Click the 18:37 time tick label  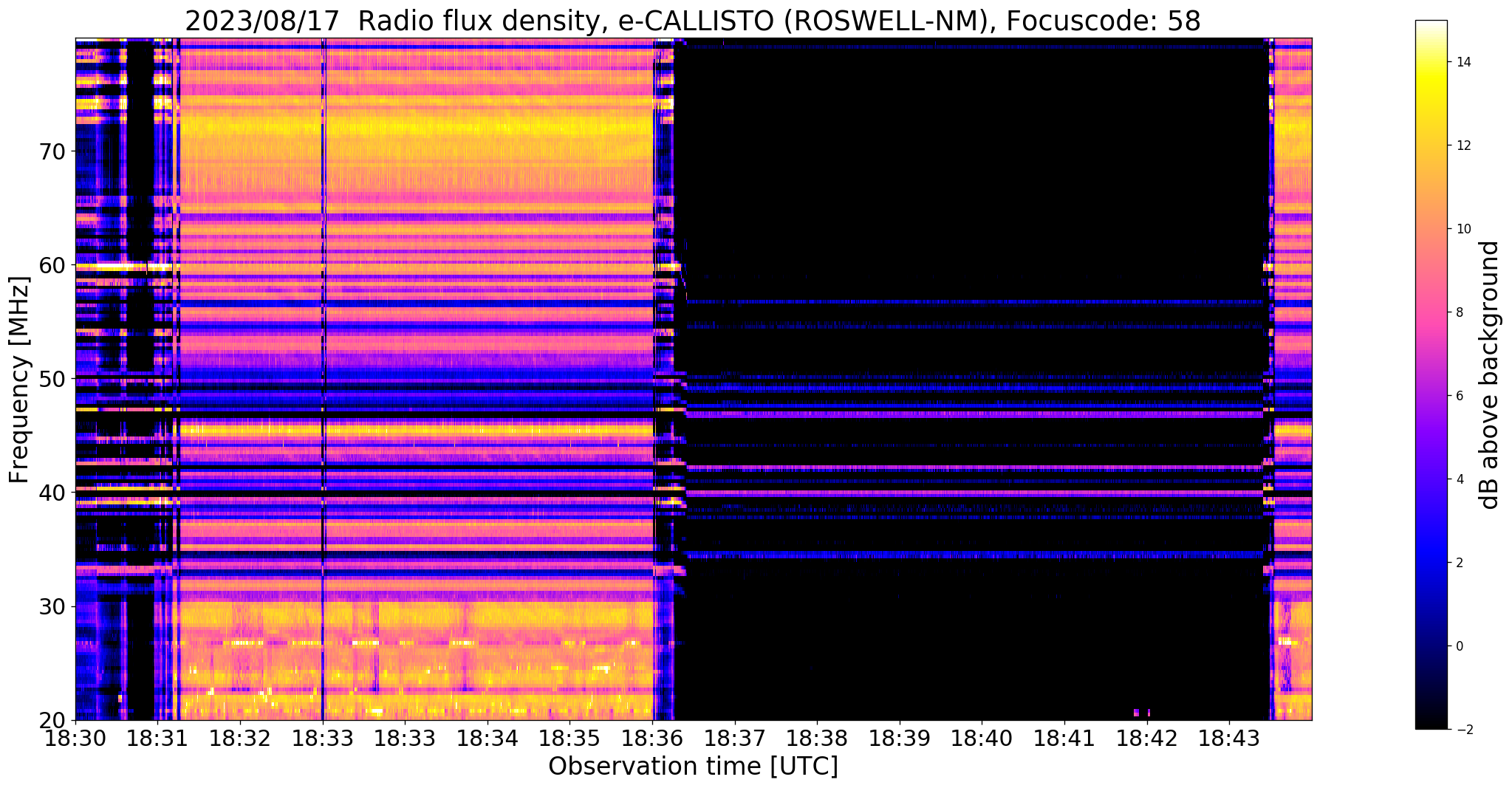[735, 739]
